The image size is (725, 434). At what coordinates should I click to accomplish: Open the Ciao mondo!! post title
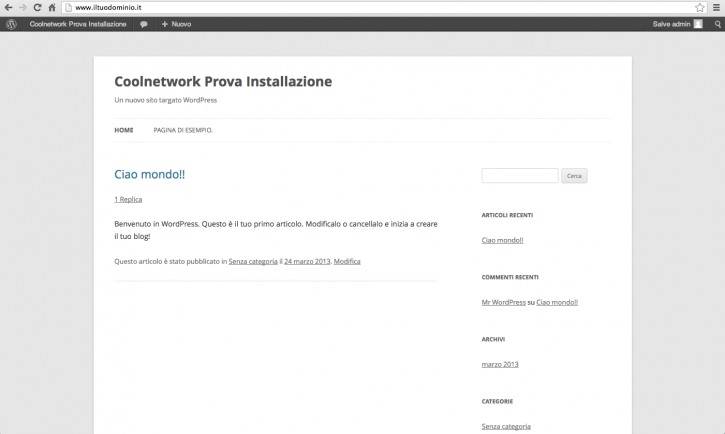click(x=149, y=174)
